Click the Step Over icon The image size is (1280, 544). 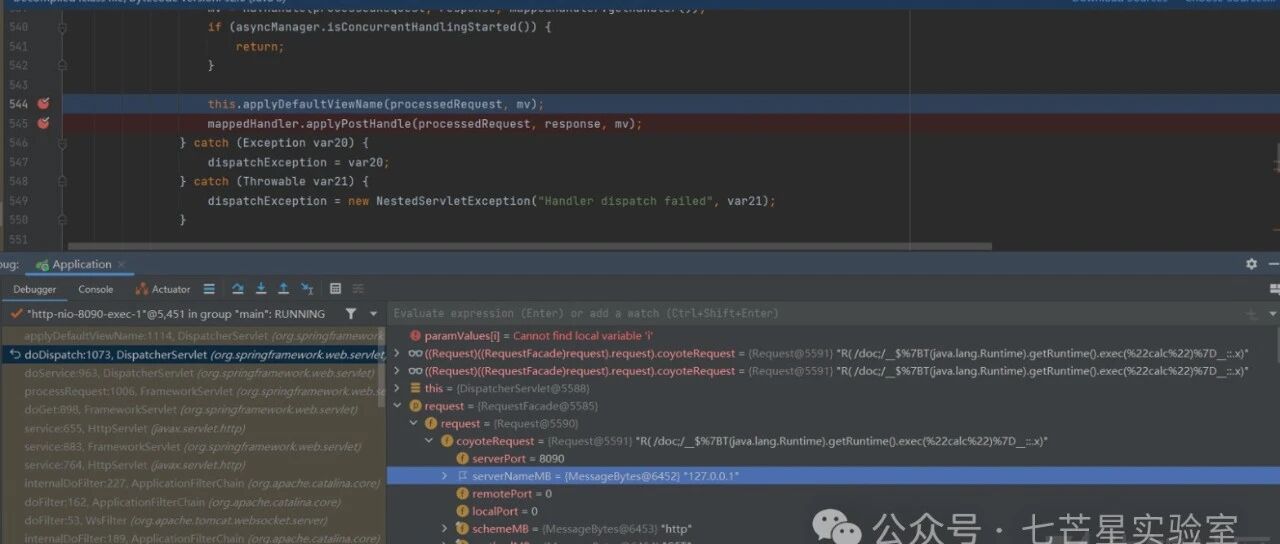tap(238, 289)
